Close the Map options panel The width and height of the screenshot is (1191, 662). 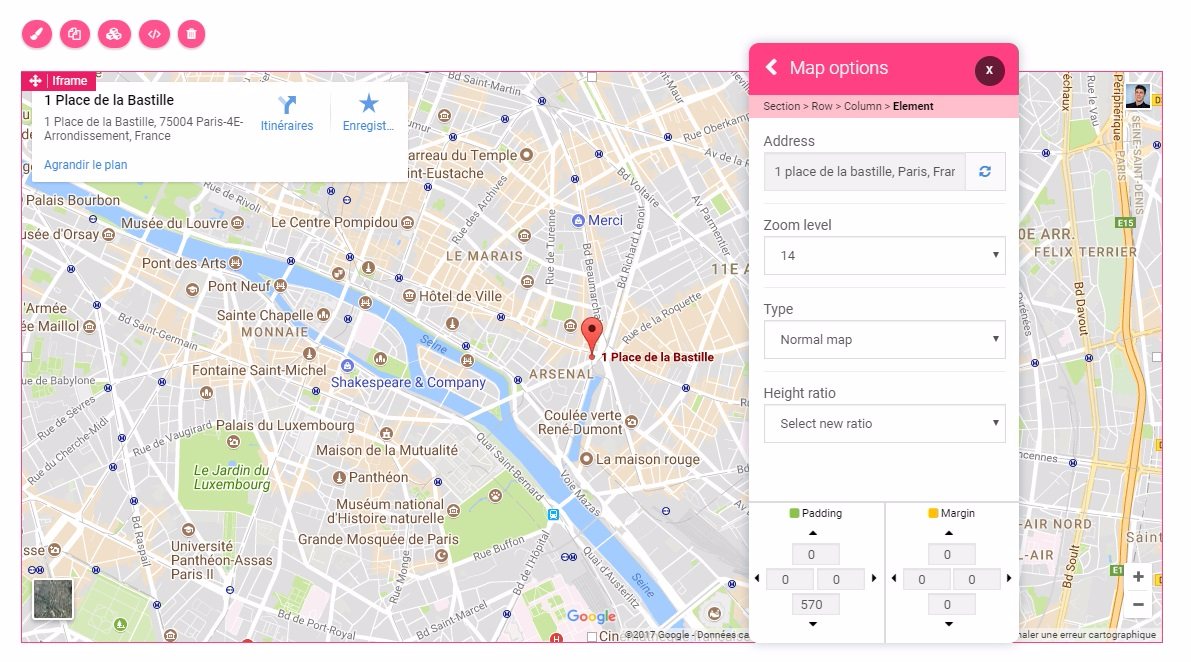[989, 70]
